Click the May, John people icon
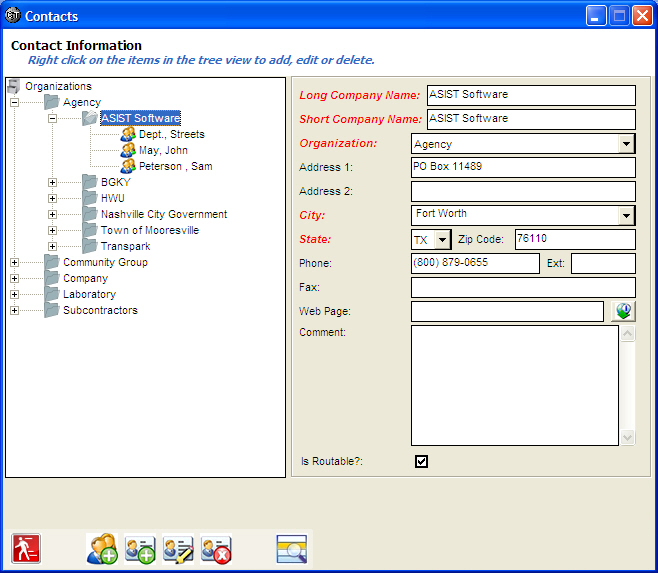This screenshot has width=658, height=573. (x=128, y=150)
